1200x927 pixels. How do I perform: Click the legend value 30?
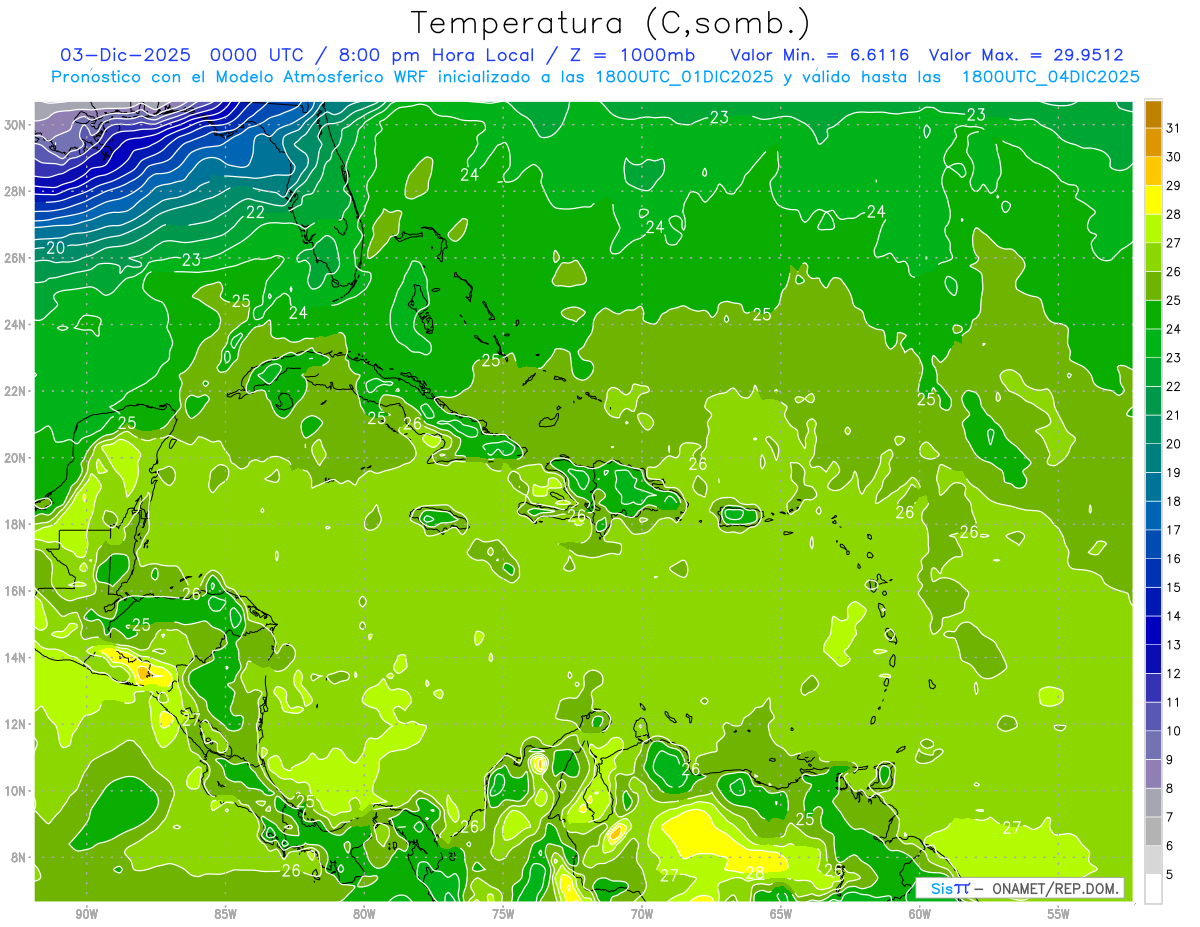tap(1174, 157)
